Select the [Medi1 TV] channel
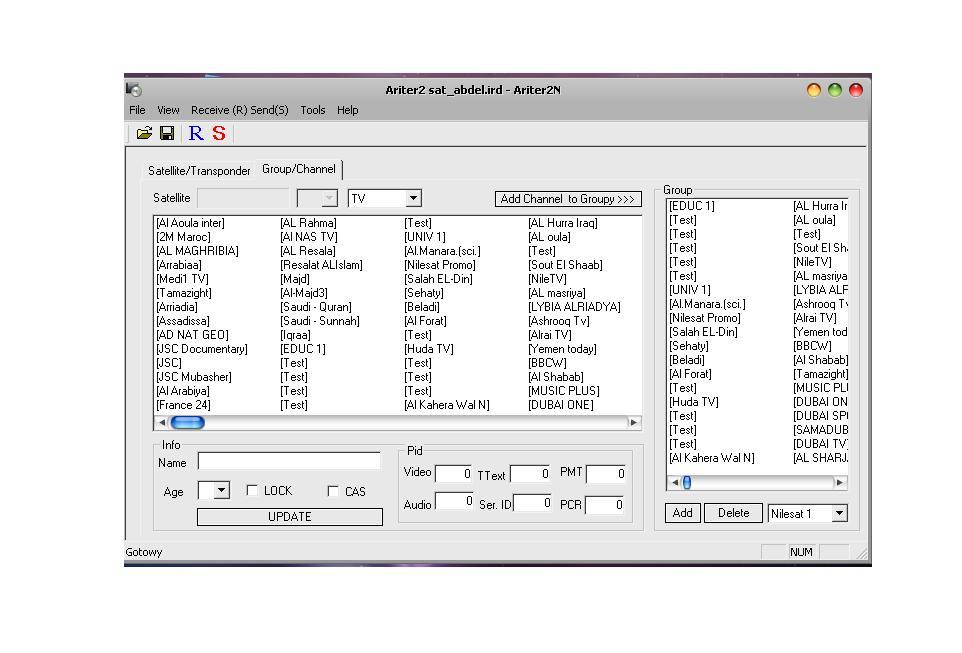Screen dimensions: 962x653 click(182, 279)
